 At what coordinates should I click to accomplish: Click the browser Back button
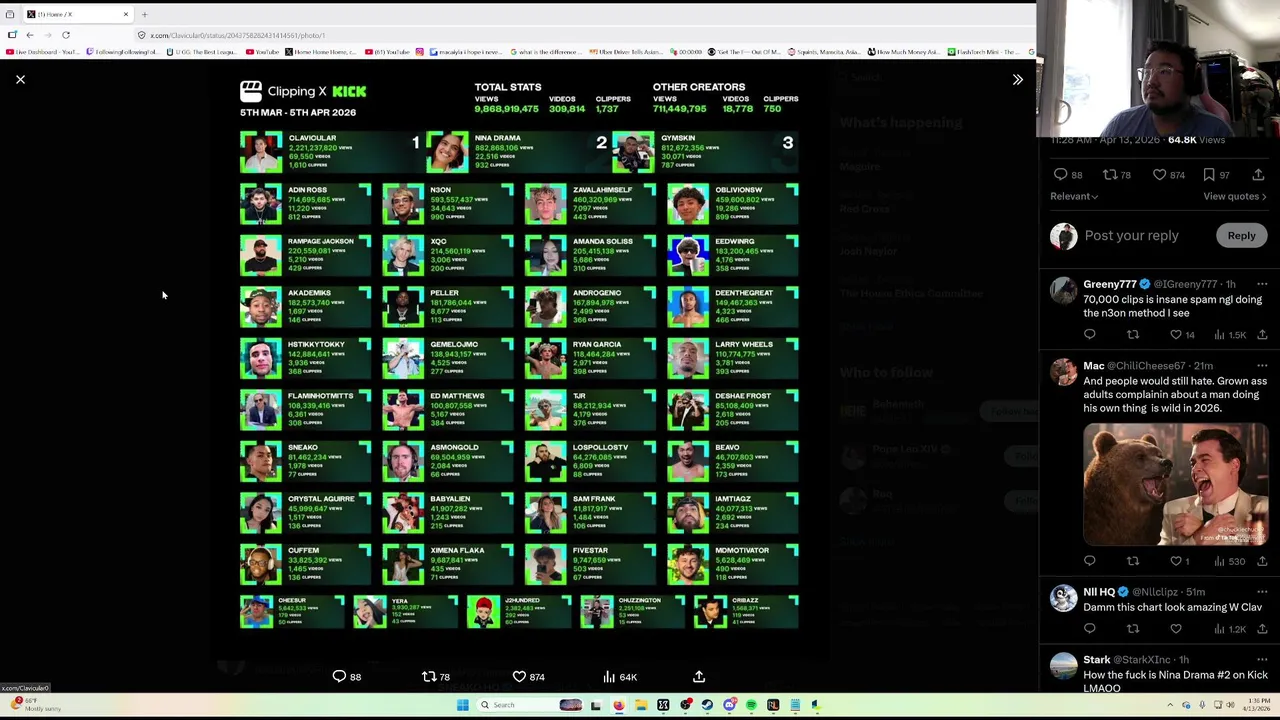coord(30,35)
